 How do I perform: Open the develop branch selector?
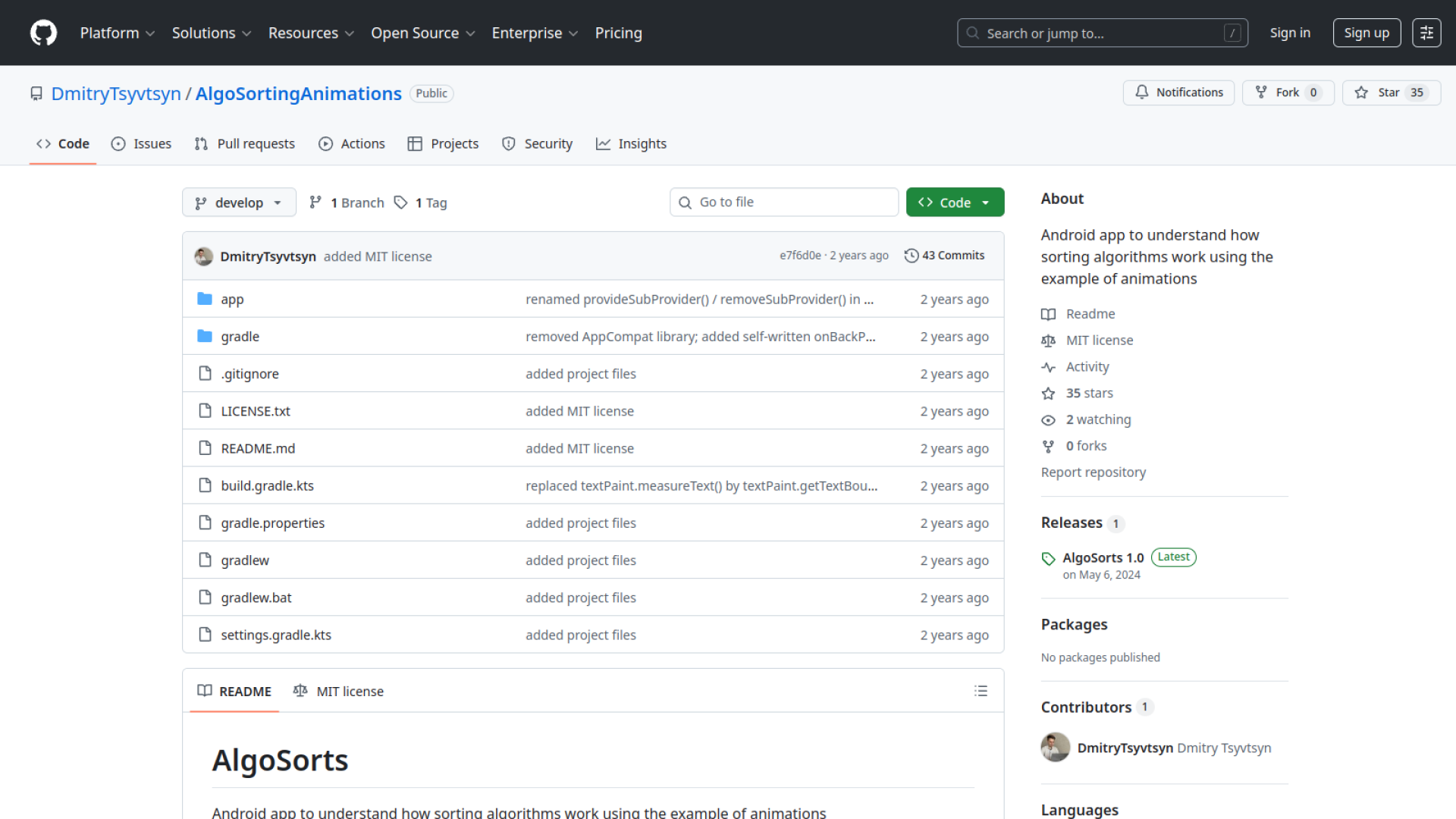tap(239, 202)
